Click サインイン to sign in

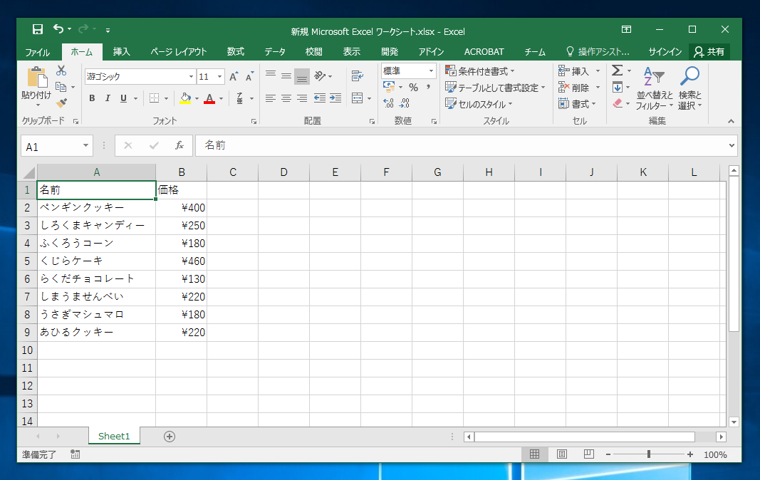(x=665, y=52)
